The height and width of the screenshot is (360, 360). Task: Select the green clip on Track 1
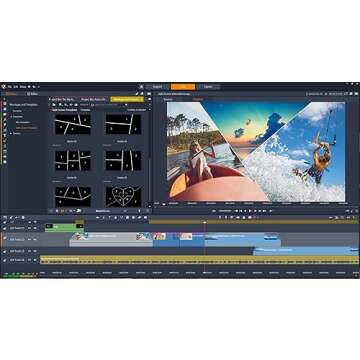tap(64, 228)
